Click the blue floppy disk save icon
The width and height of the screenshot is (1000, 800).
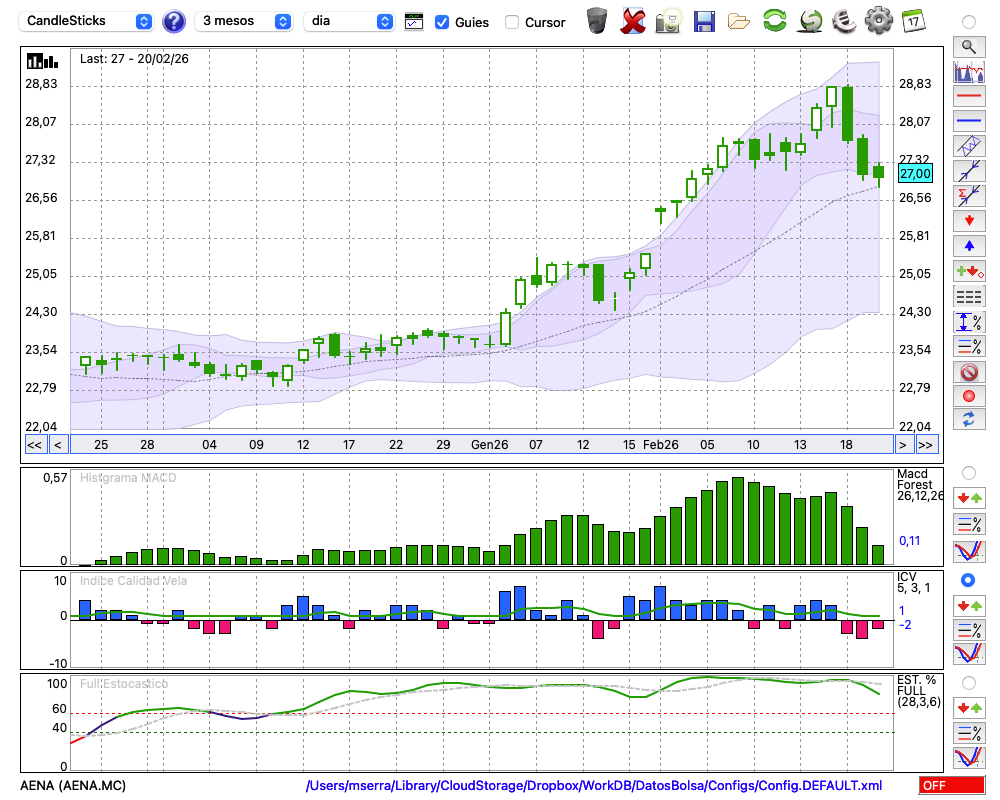[x=704, y=20]
